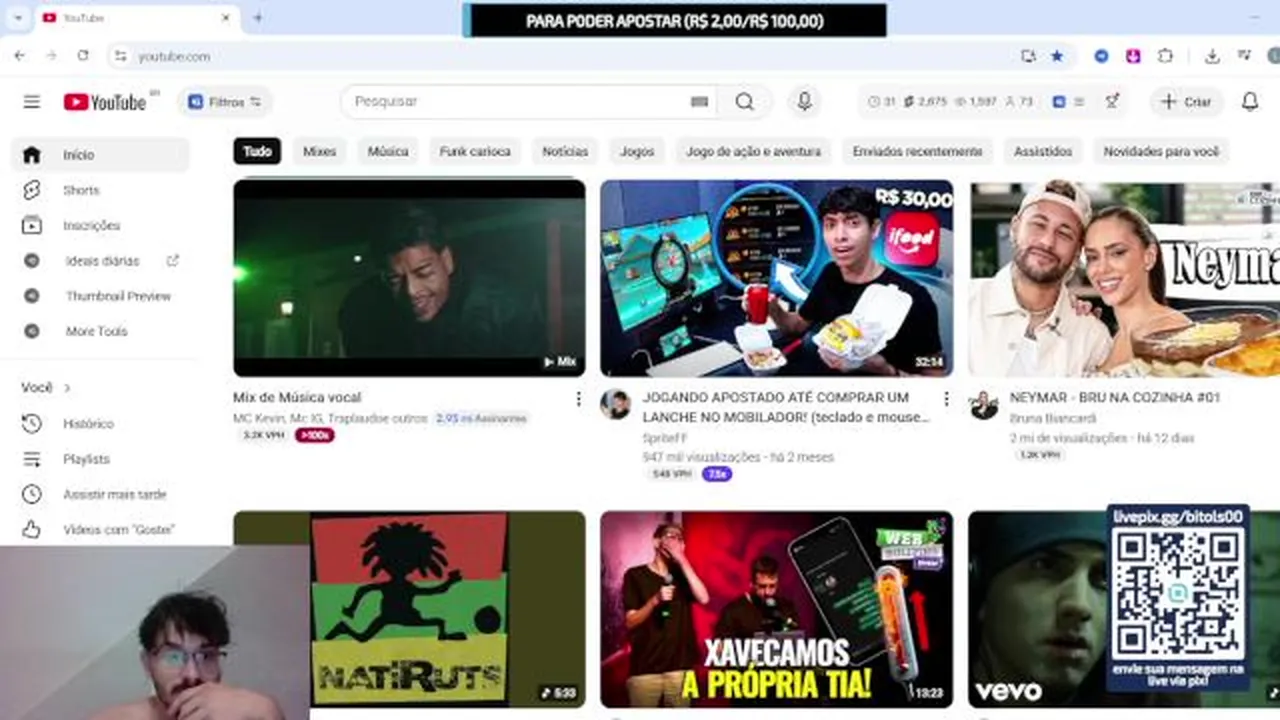Select the Funk carioca chip

click(x=475, y=151)
